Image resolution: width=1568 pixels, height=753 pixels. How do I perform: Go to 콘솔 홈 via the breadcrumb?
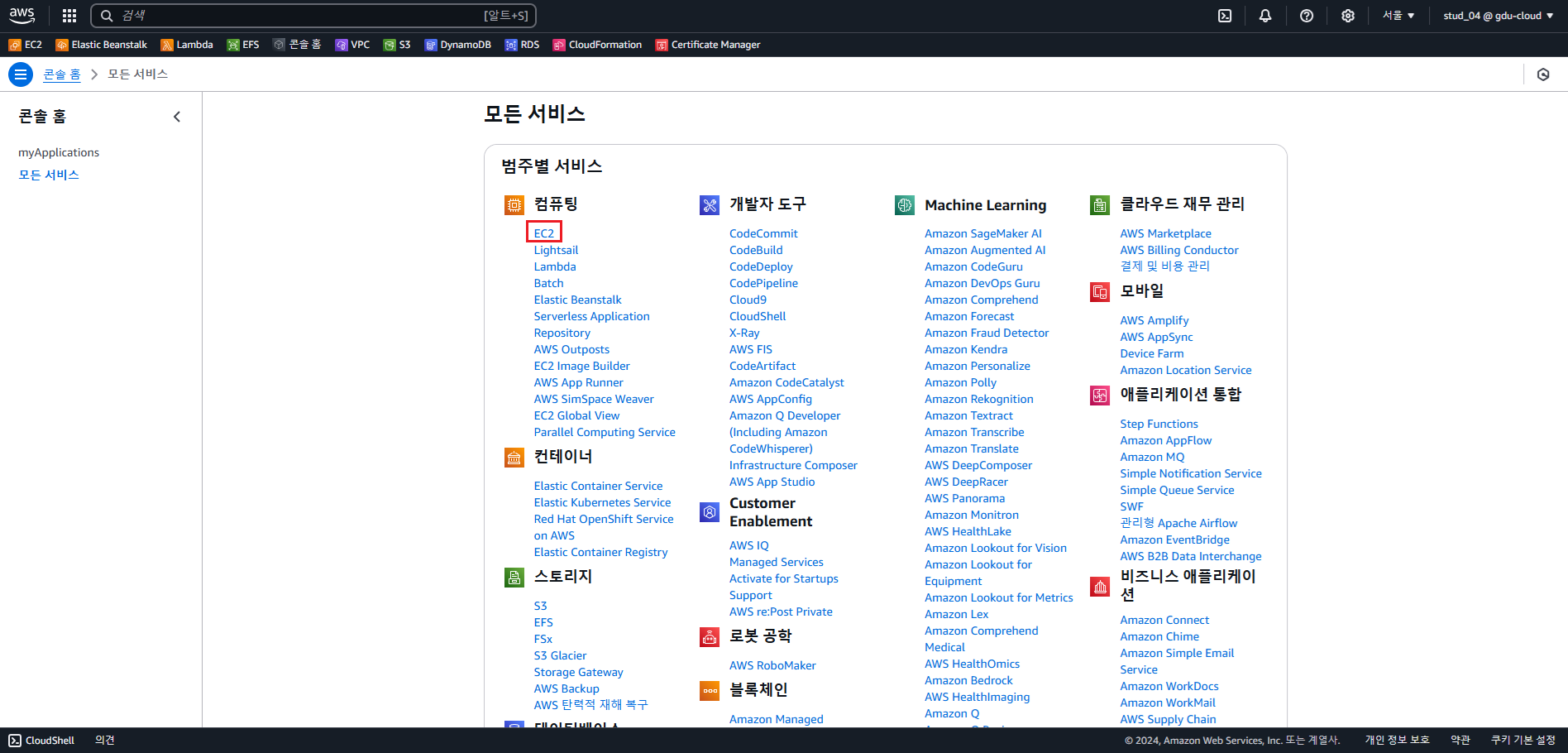[62, 74]
